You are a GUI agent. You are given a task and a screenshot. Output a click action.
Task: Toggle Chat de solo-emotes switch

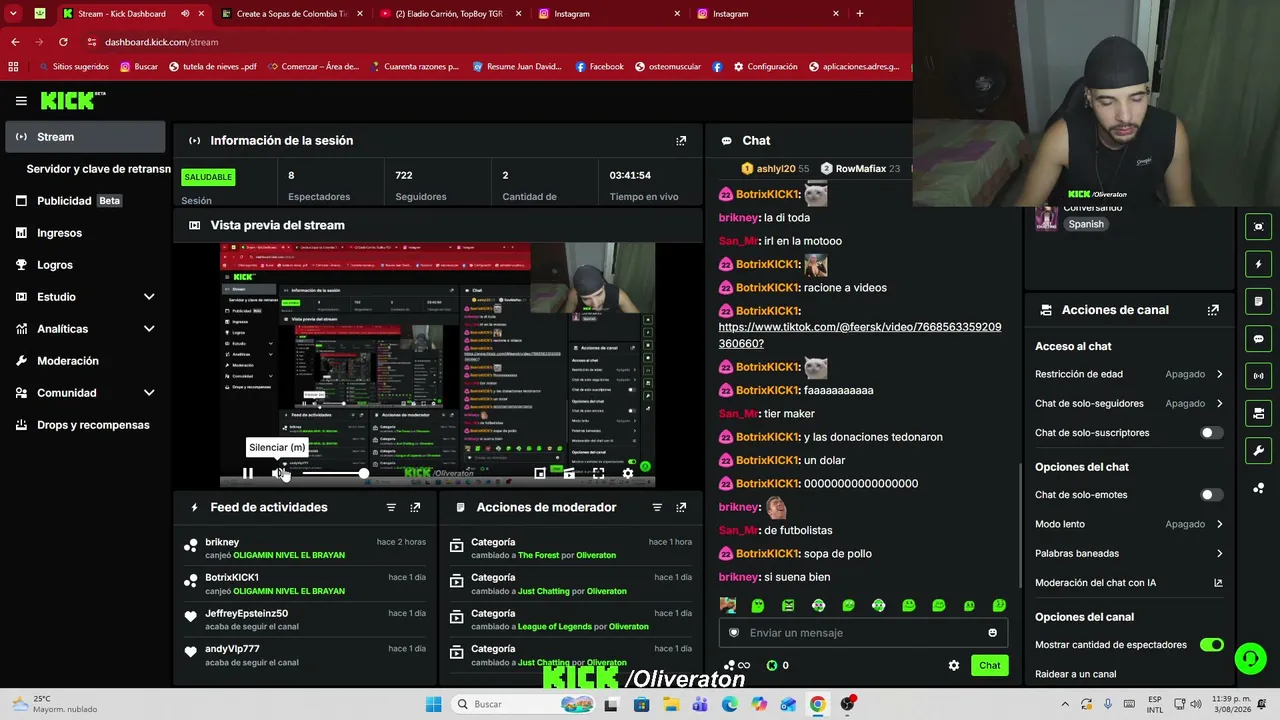[1211, 495]
